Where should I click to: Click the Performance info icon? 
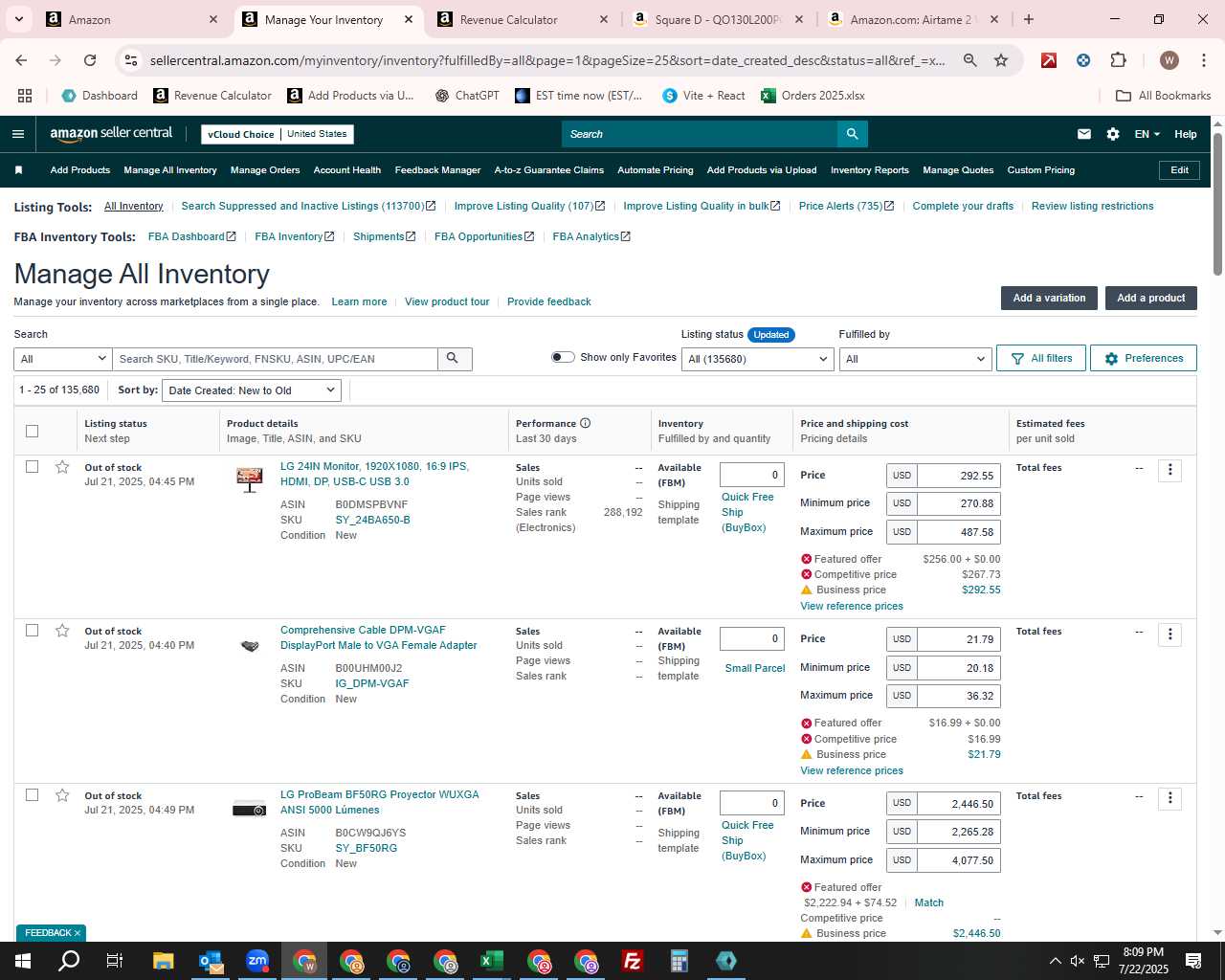pyautogui.click(x=585, y=423)
